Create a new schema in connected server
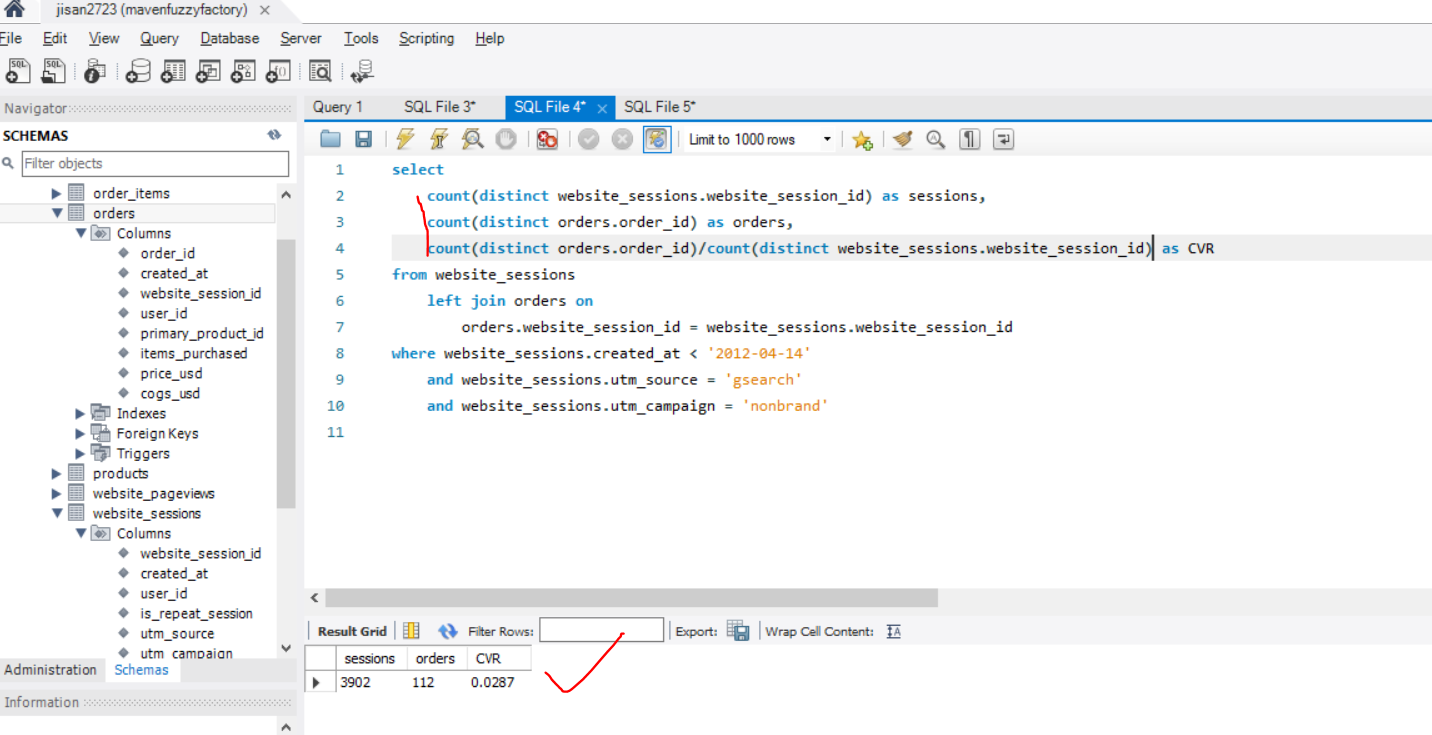This screenshot has height=735, width=1432. click(138, 71)
